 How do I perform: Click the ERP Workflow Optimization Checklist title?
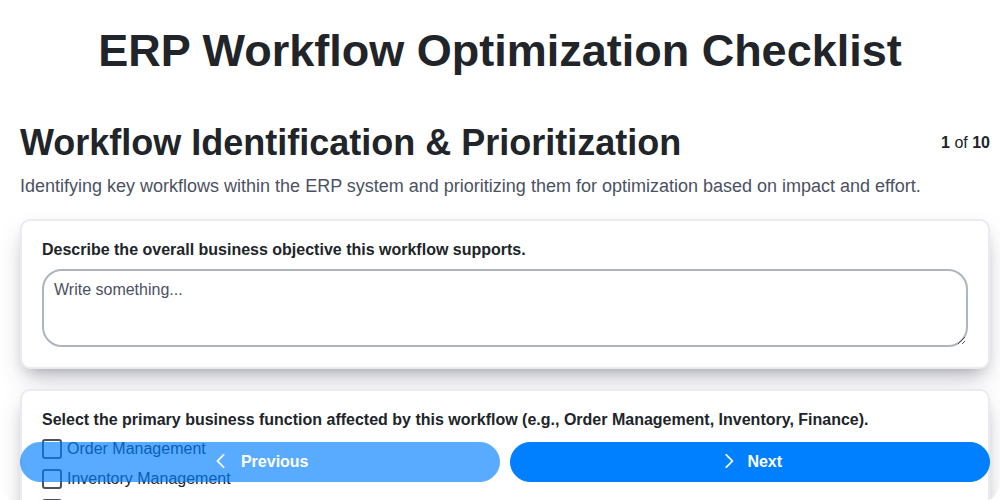(x=500, y=51)
